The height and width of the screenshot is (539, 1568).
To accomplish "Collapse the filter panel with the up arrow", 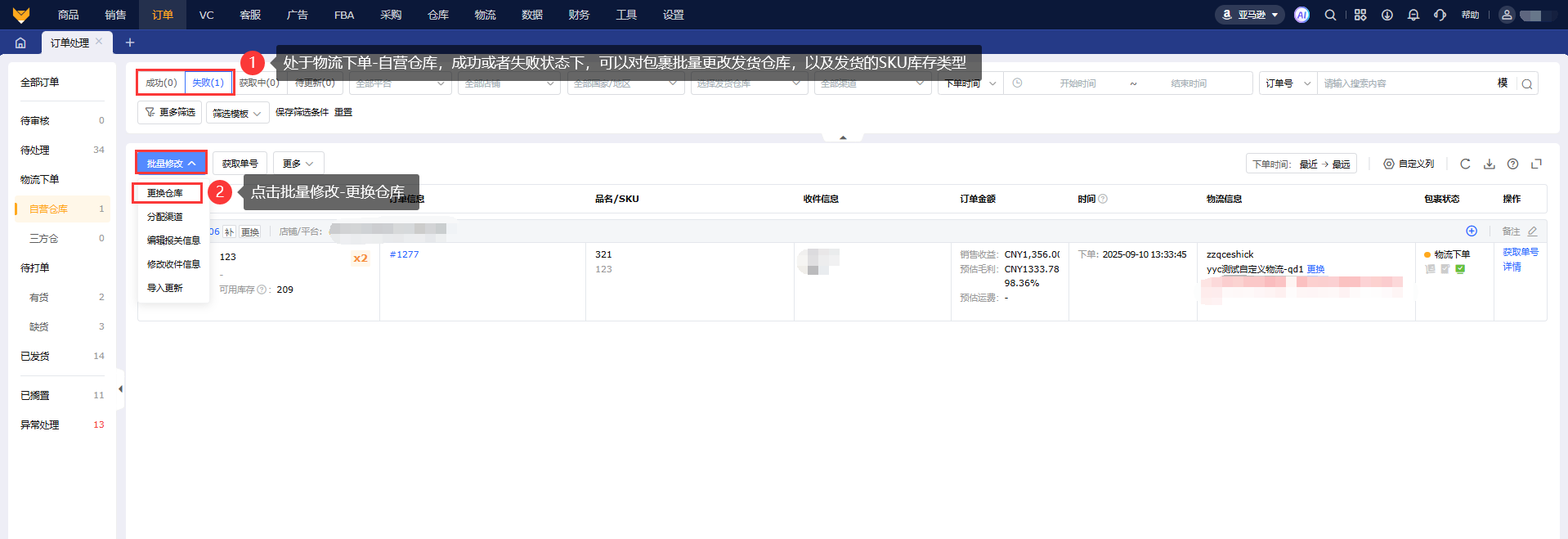I will pos(843,137).
